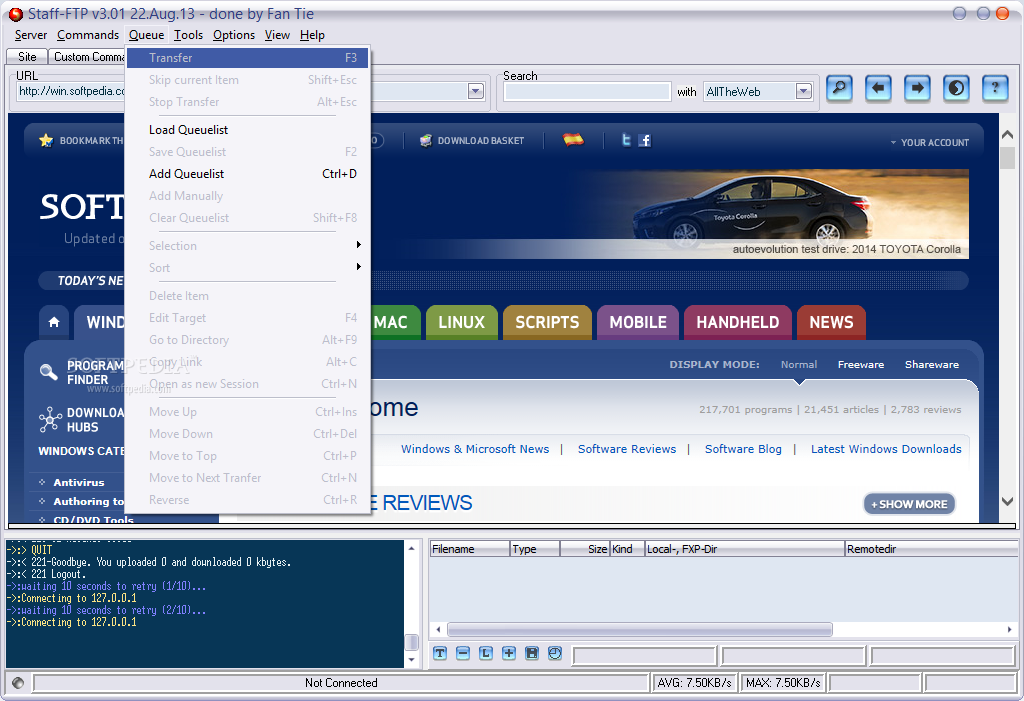1024x701 pixels.
Task: Open Windows & Microsoft News link
Action: point(475,449)
